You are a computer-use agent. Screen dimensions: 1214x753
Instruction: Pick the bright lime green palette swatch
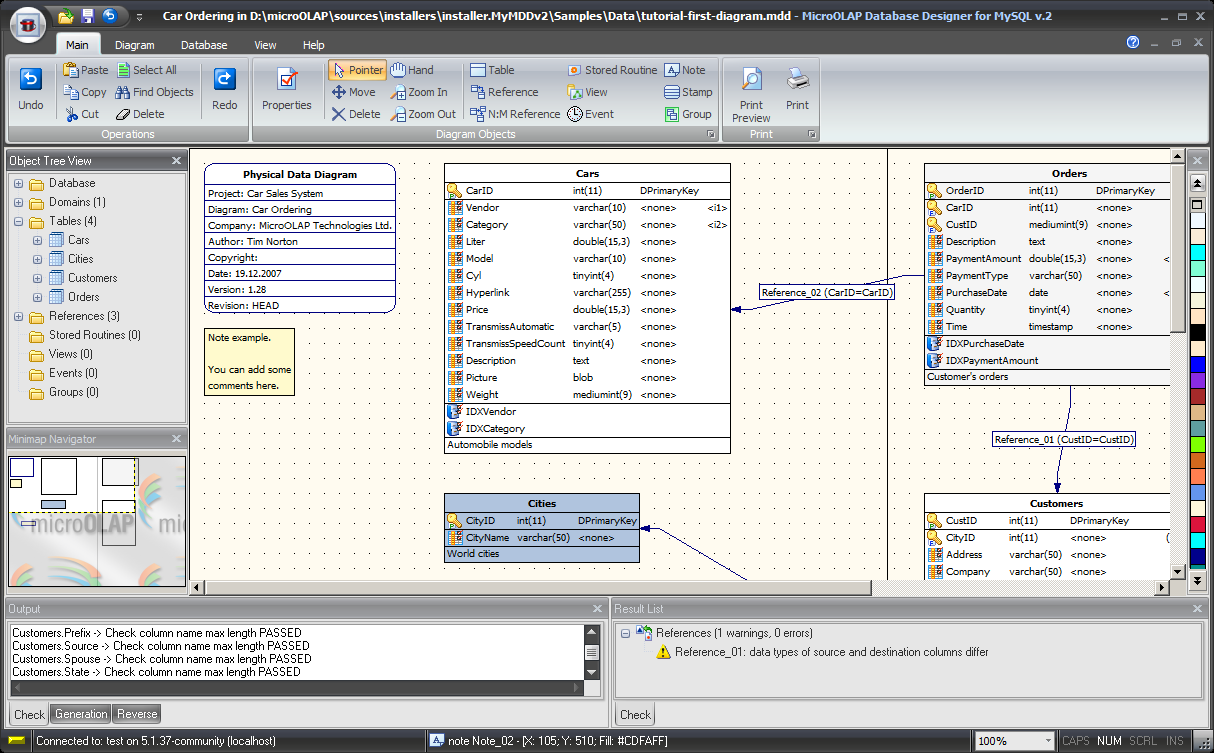(x=1197, y=445)
